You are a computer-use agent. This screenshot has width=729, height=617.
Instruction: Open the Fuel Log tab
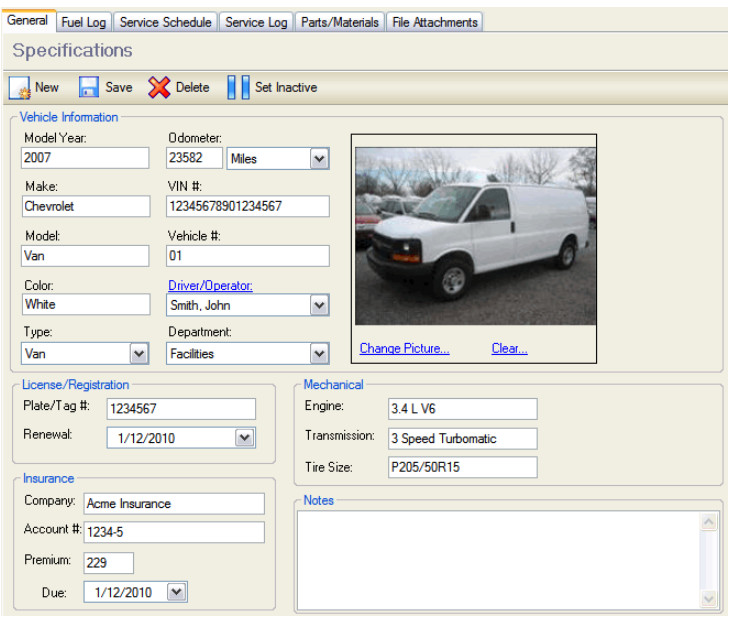[84, 22]
